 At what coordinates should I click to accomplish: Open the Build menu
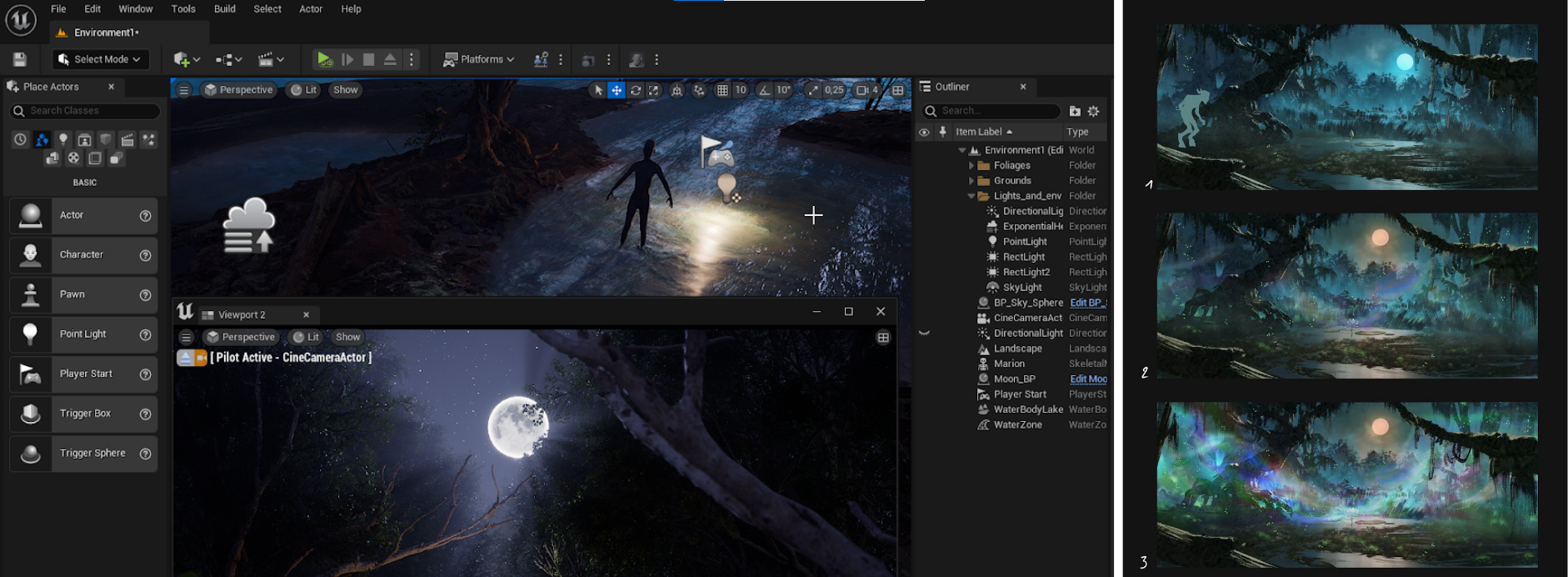coord(225,9)
